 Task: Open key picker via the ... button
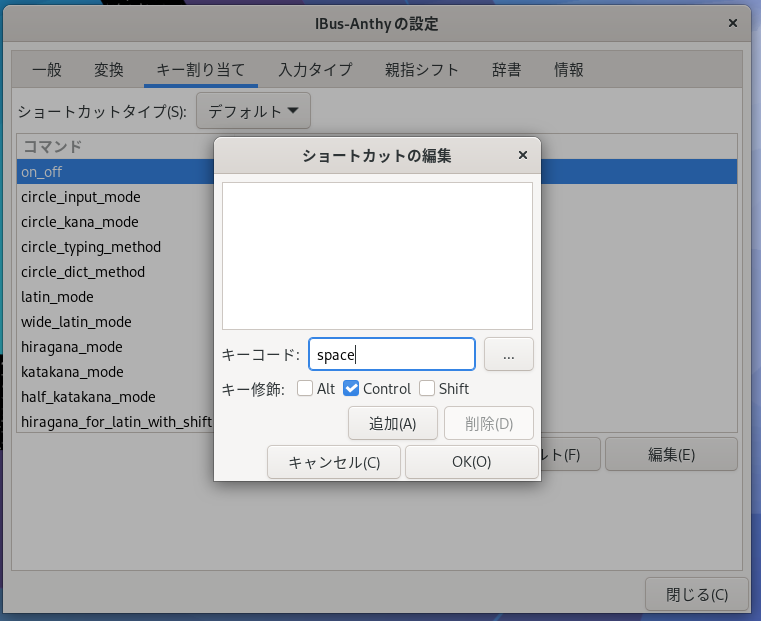tap(509, 355)
